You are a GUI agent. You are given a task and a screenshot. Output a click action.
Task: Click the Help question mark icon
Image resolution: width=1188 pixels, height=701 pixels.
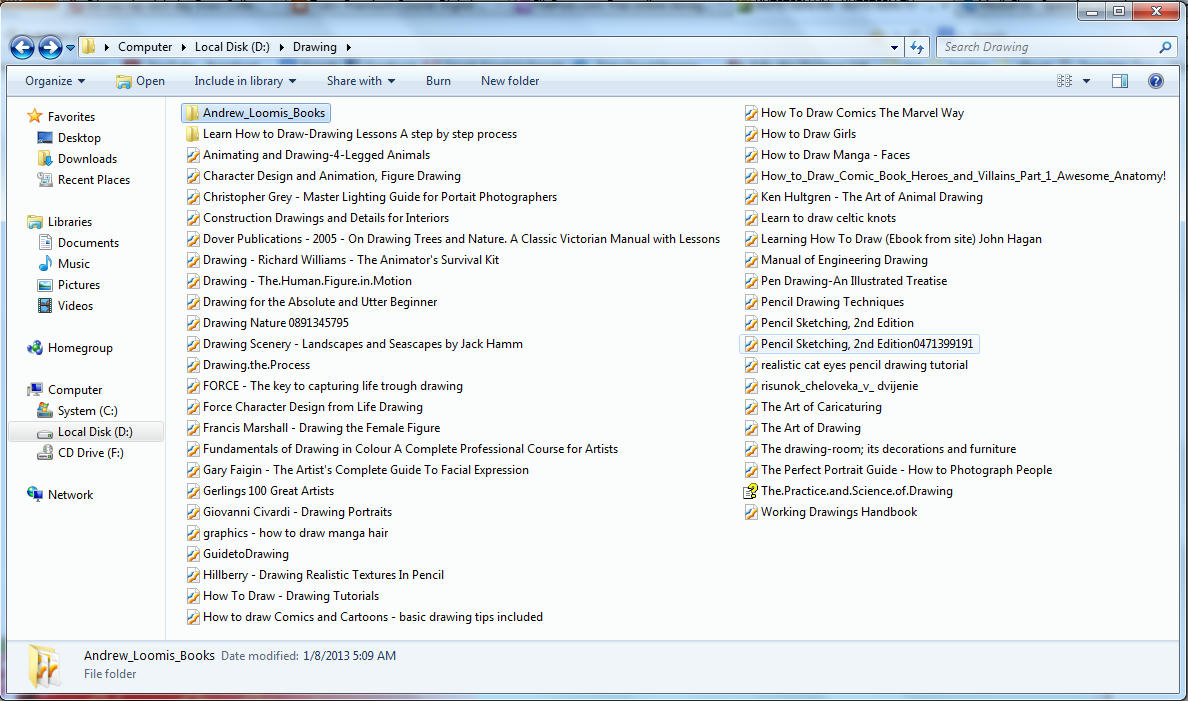[x=1155, y=81]
